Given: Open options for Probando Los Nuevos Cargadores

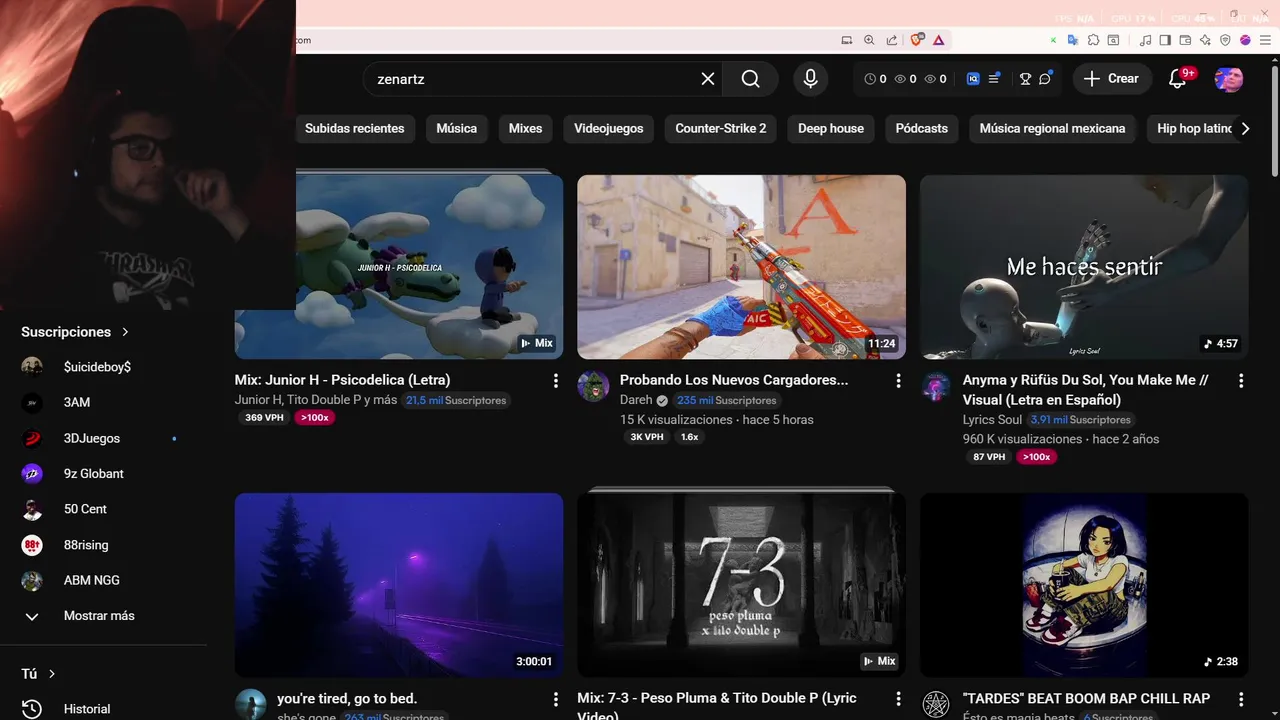Looking at the screenshot, I should pos(898,381).
